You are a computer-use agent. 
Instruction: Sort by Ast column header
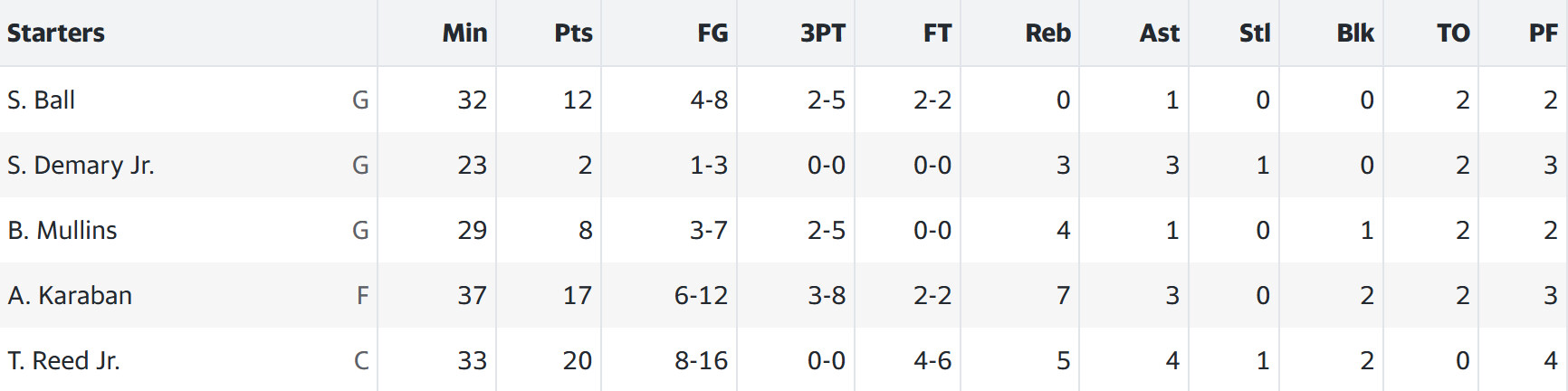pos(1160,33)
